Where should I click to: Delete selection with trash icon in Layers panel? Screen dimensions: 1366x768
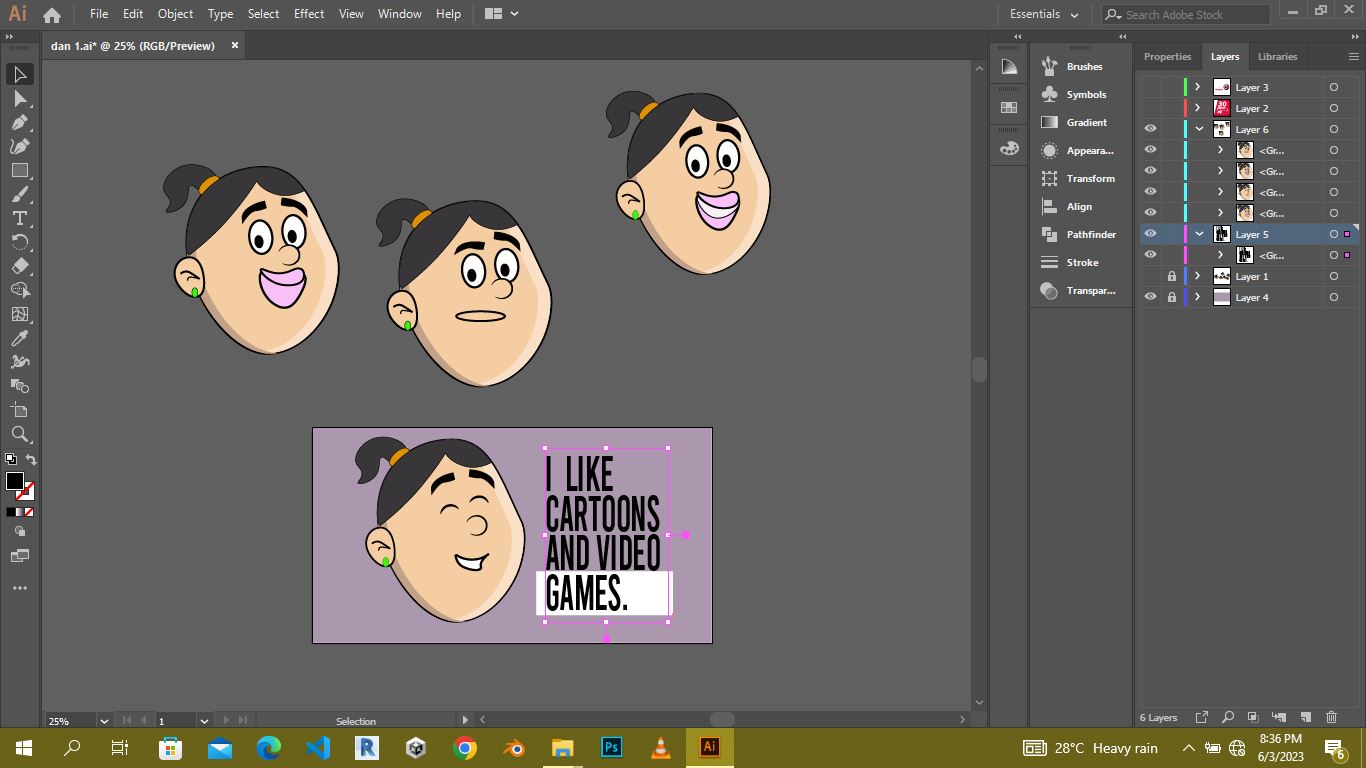click(x=1331, y=717)
